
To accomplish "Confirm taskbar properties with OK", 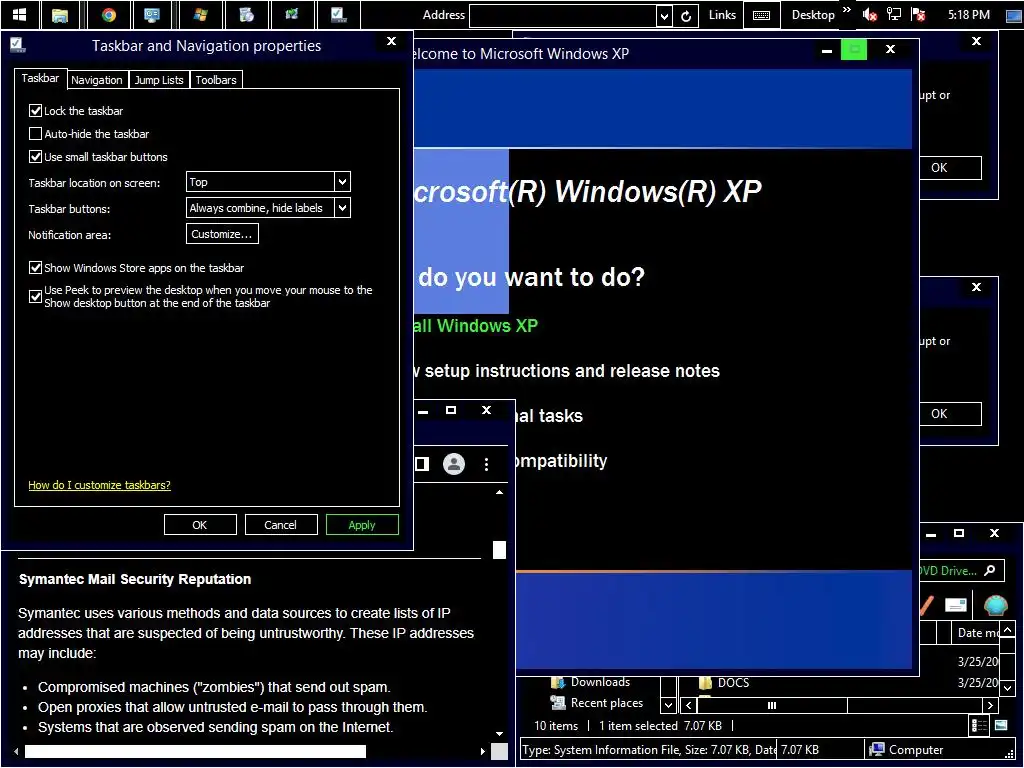I will 200,524.
